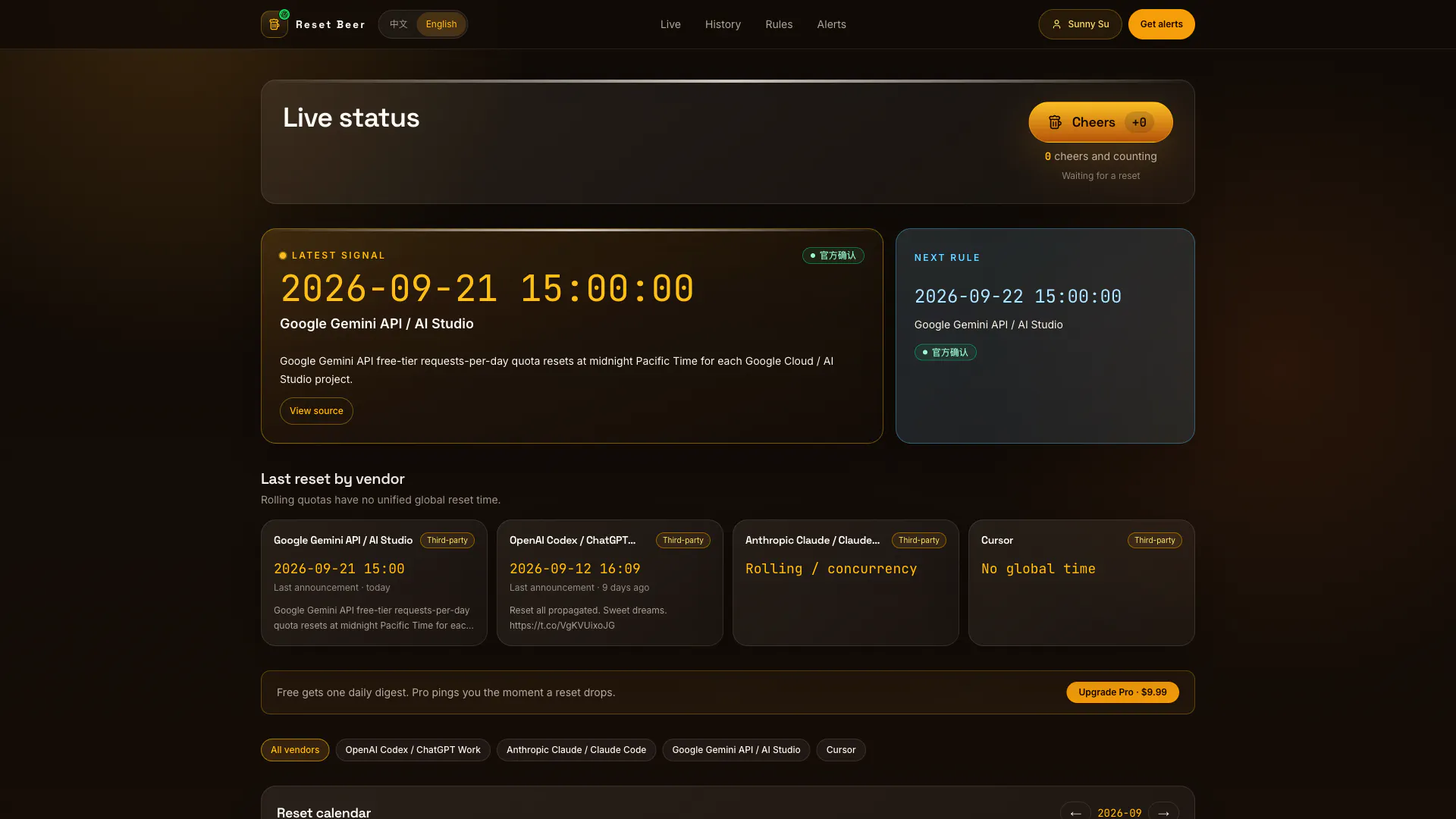Switch language to English
Image resolution: width=1456 pixels, height=819 pixels.
point(441,24)
